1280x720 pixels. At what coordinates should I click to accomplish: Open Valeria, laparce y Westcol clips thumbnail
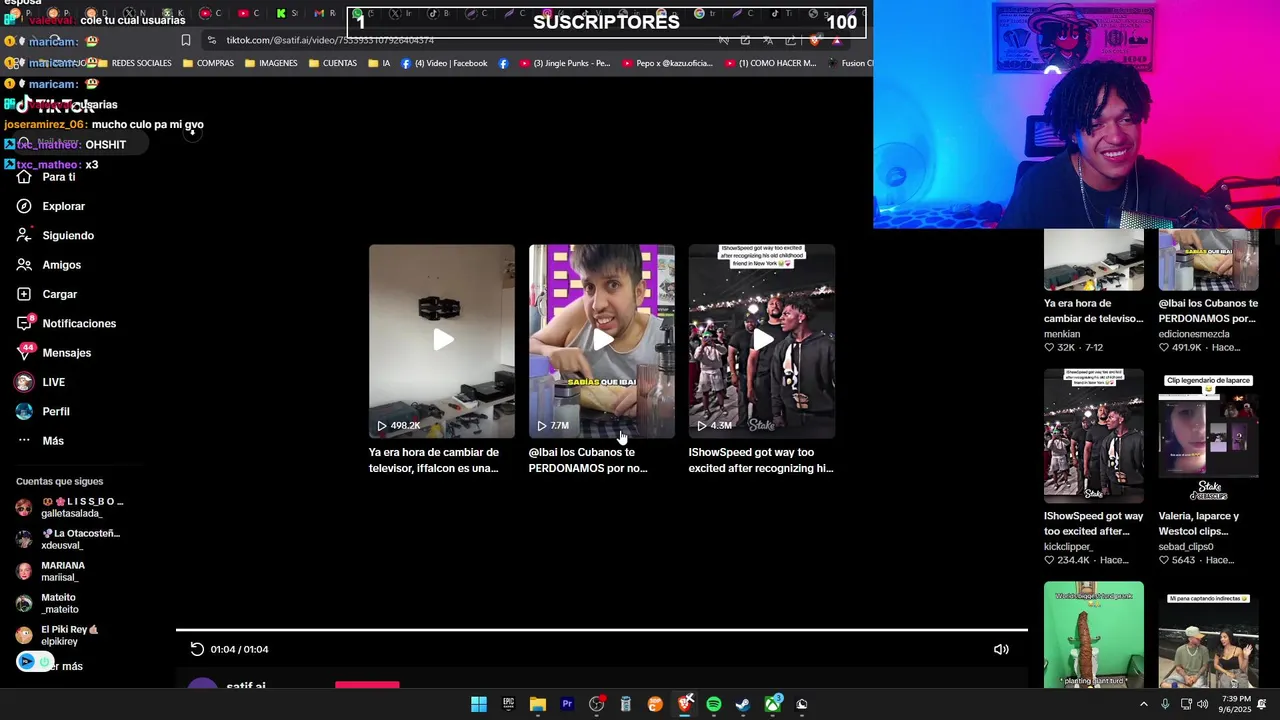pyautogui.click(x=1208, y=438)
